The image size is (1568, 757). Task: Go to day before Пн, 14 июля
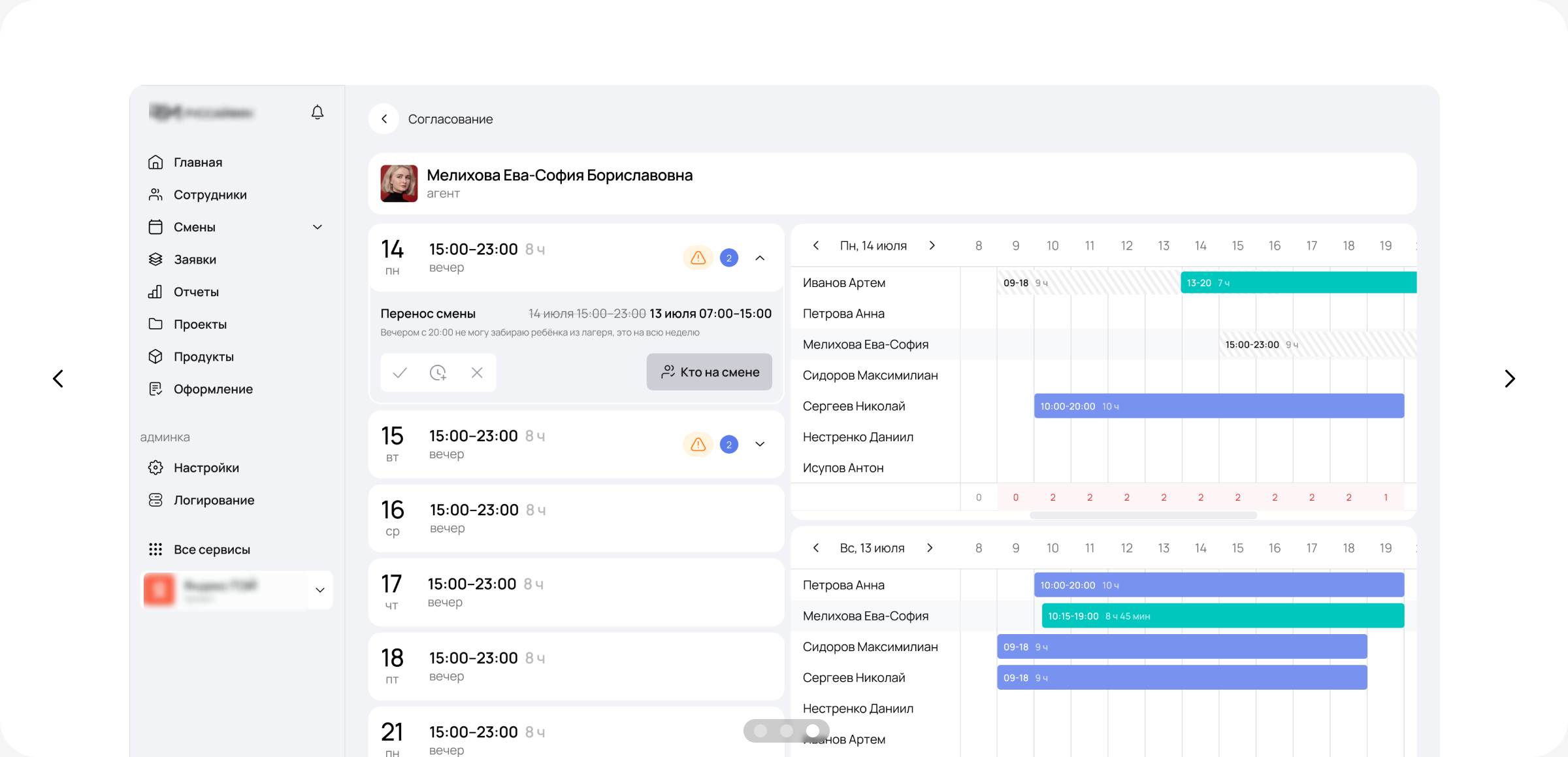click(816, 246)
